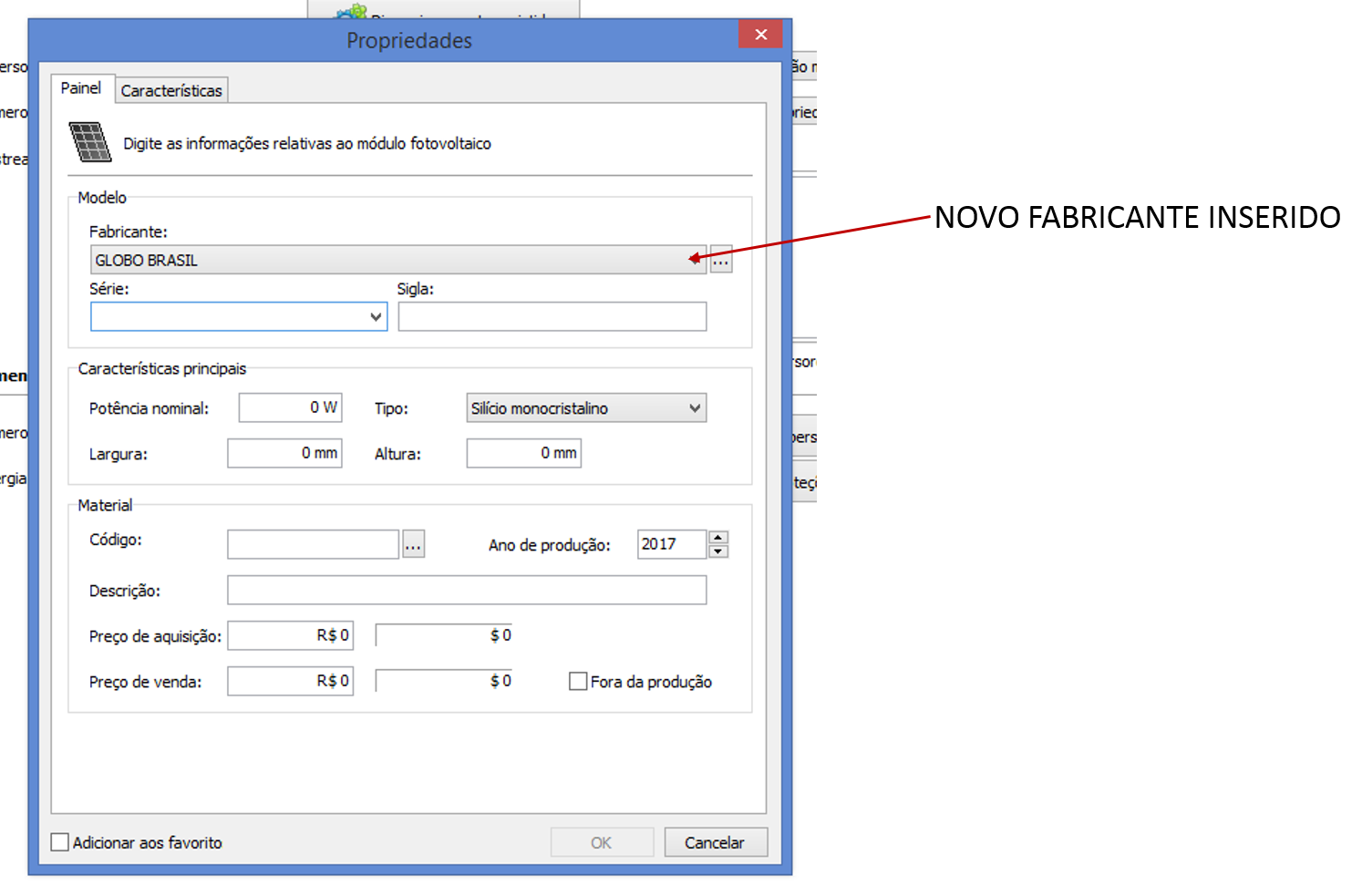Switch to the Características tab
Image resolution: width=1362 pixels, height=896 pixels.
171,90
